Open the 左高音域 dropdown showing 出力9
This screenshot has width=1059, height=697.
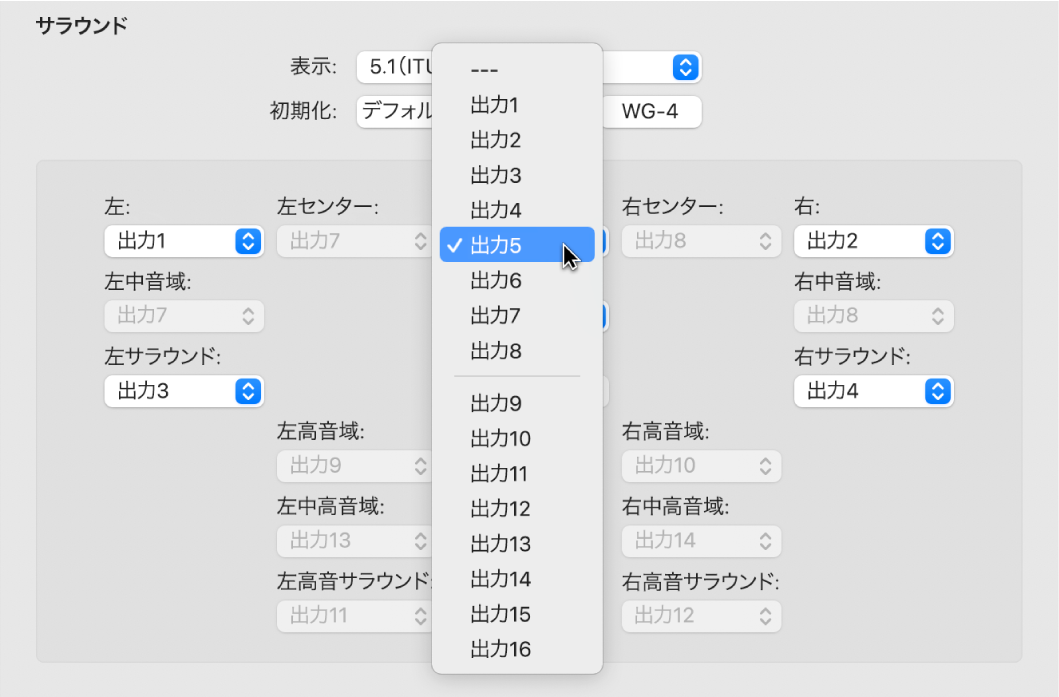(x=355, y=466)
